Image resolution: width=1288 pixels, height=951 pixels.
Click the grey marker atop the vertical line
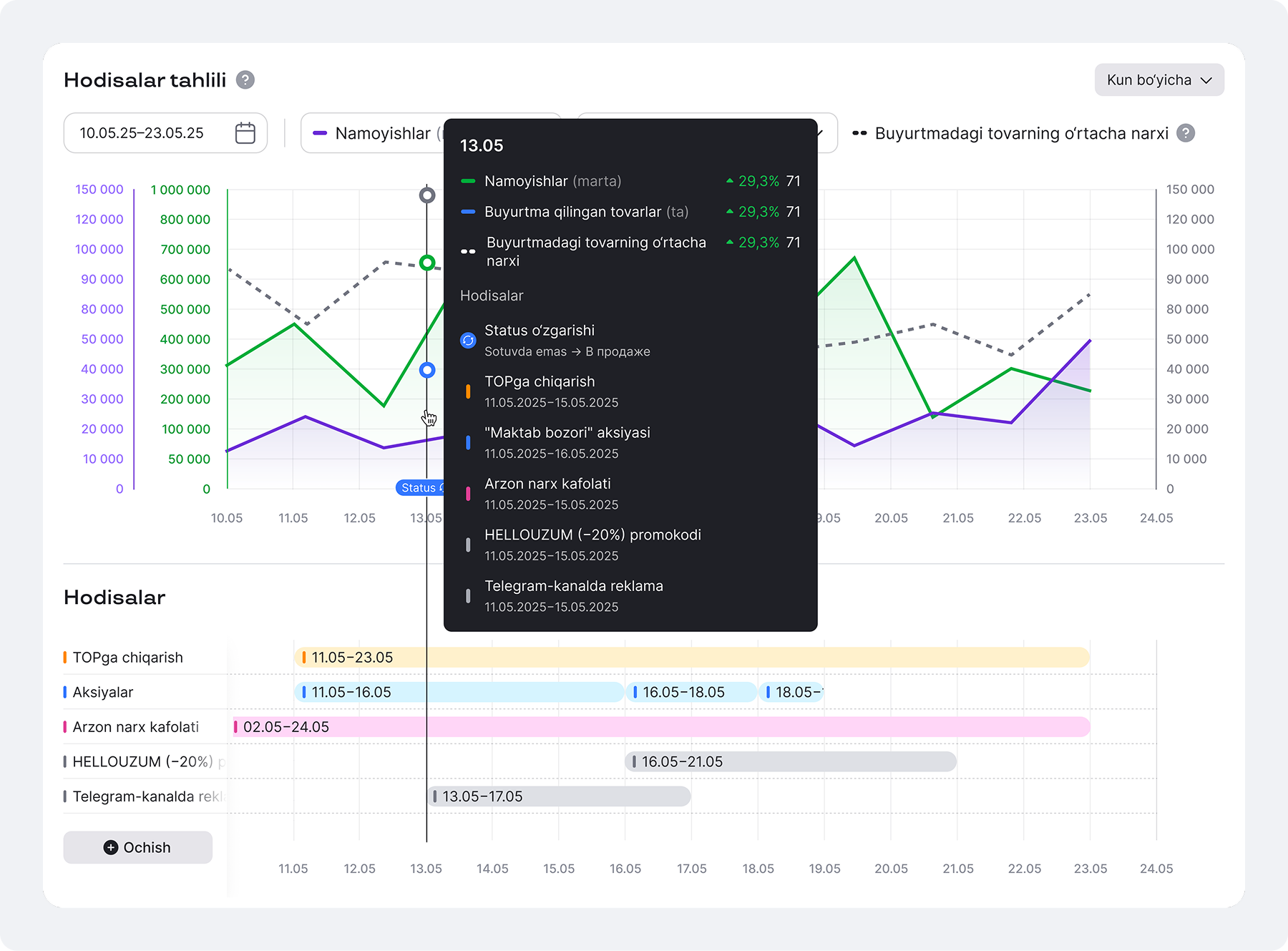click(x=427, y=195)
